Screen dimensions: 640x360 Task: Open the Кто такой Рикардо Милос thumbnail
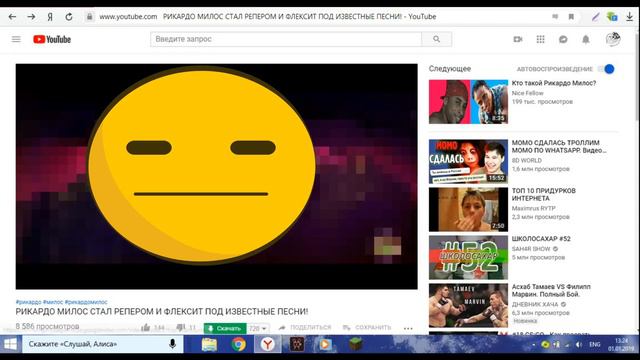pos(468,102)
